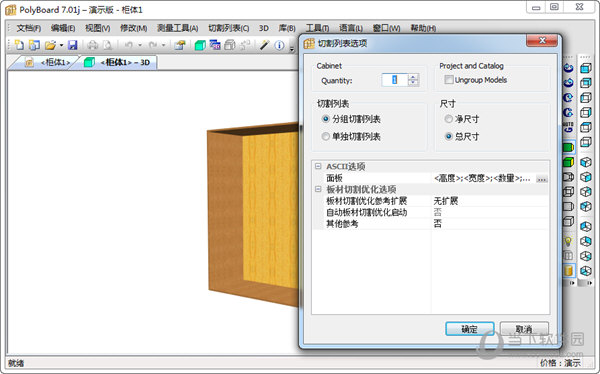
Task: Decrease Quantity with the down spinner arrow
Action: click(x=413, y=82)
